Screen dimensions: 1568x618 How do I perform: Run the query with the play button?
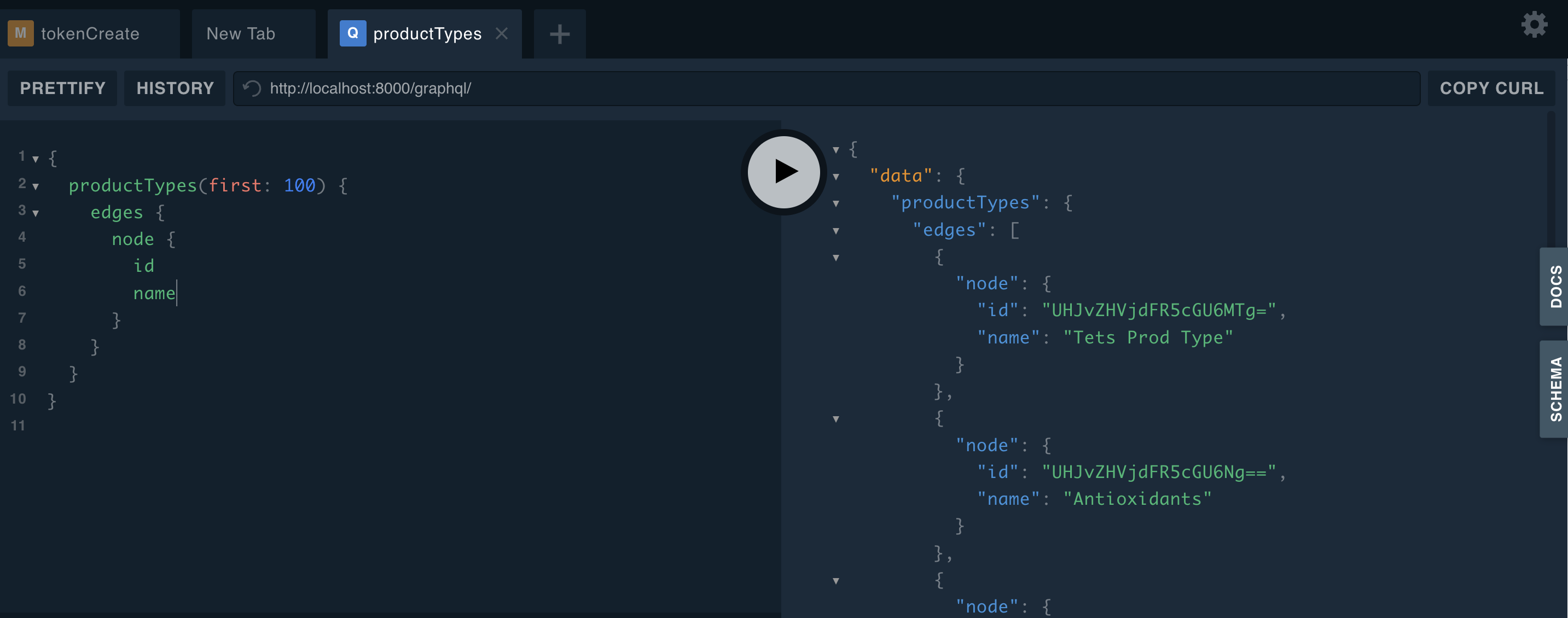point(783,172)
